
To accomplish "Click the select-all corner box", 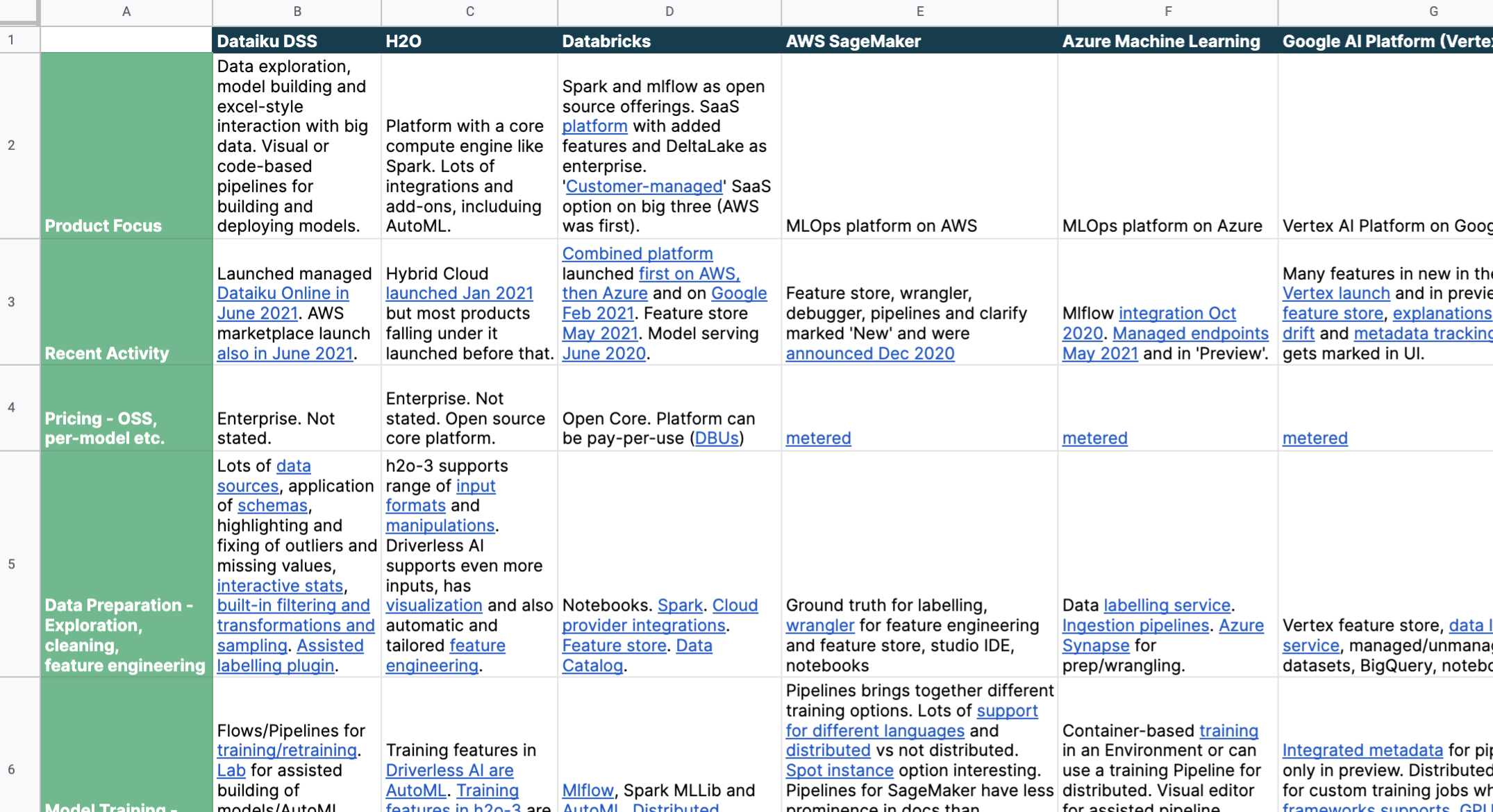I will point(19,12).
